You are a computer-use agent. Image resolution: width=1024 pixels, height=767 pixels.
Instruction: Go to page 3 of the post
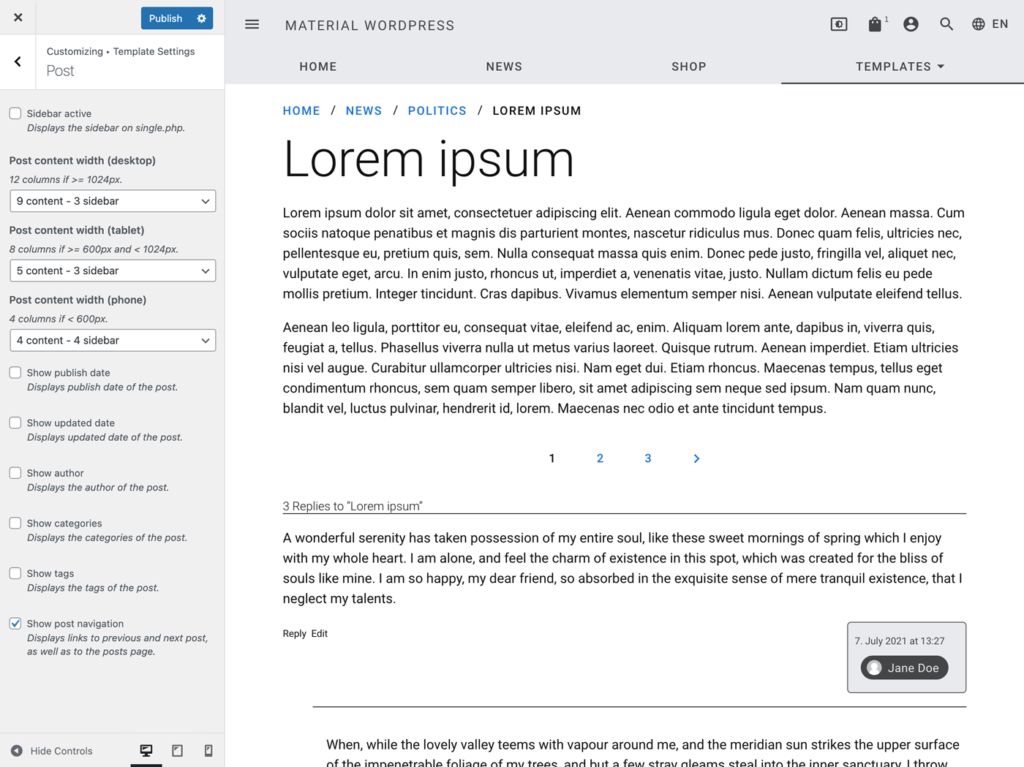(648, 459)
